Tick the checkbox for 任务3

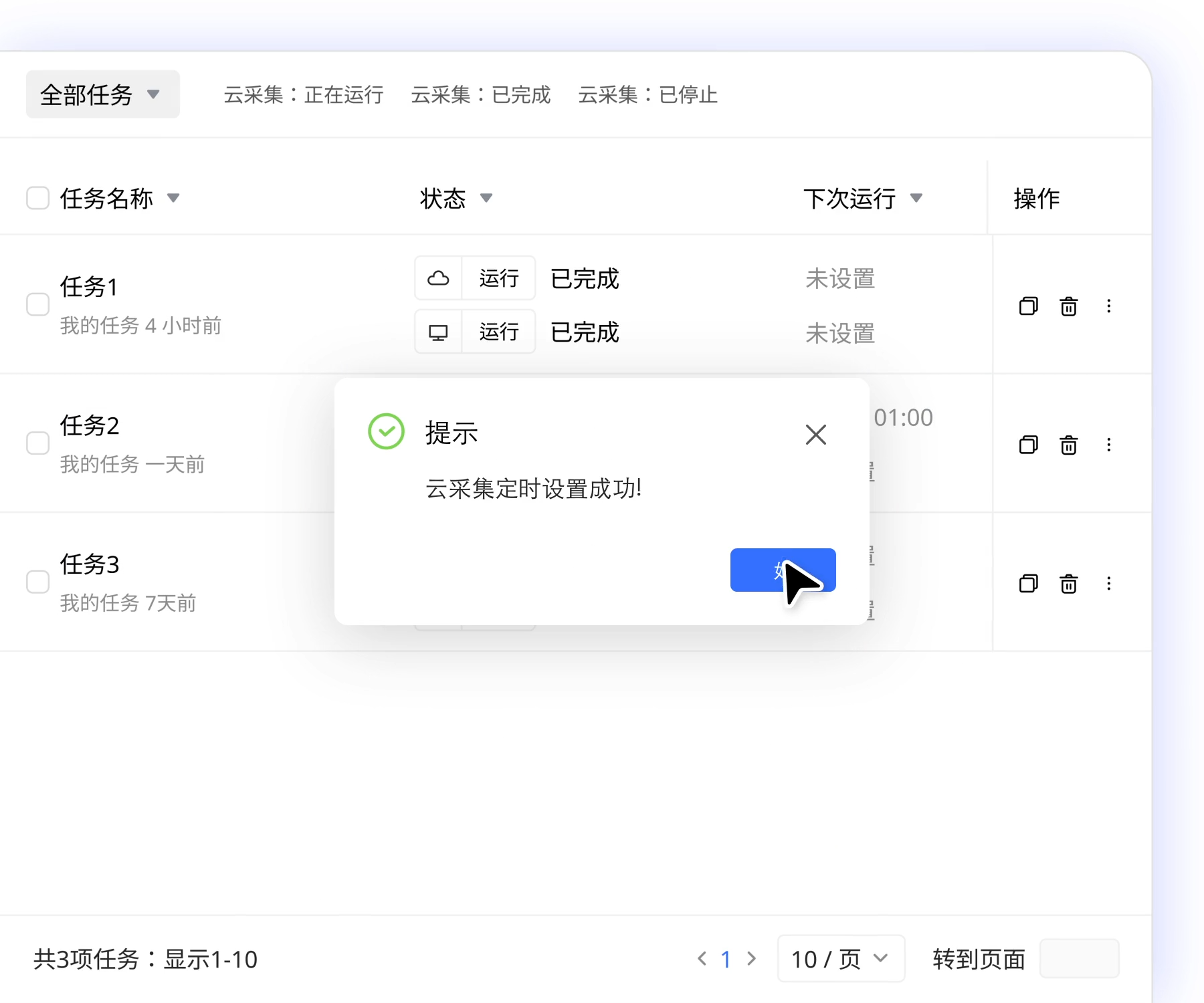[37, 582]
